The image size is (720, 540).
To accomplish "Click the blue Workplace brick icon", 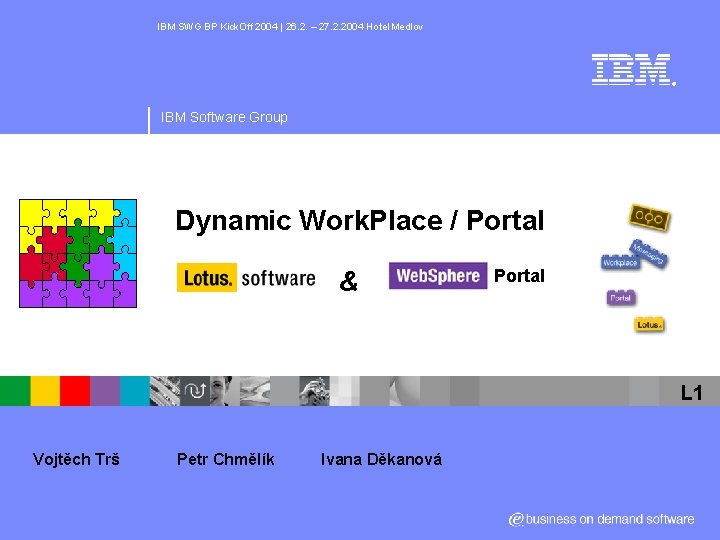I will 620,262.
